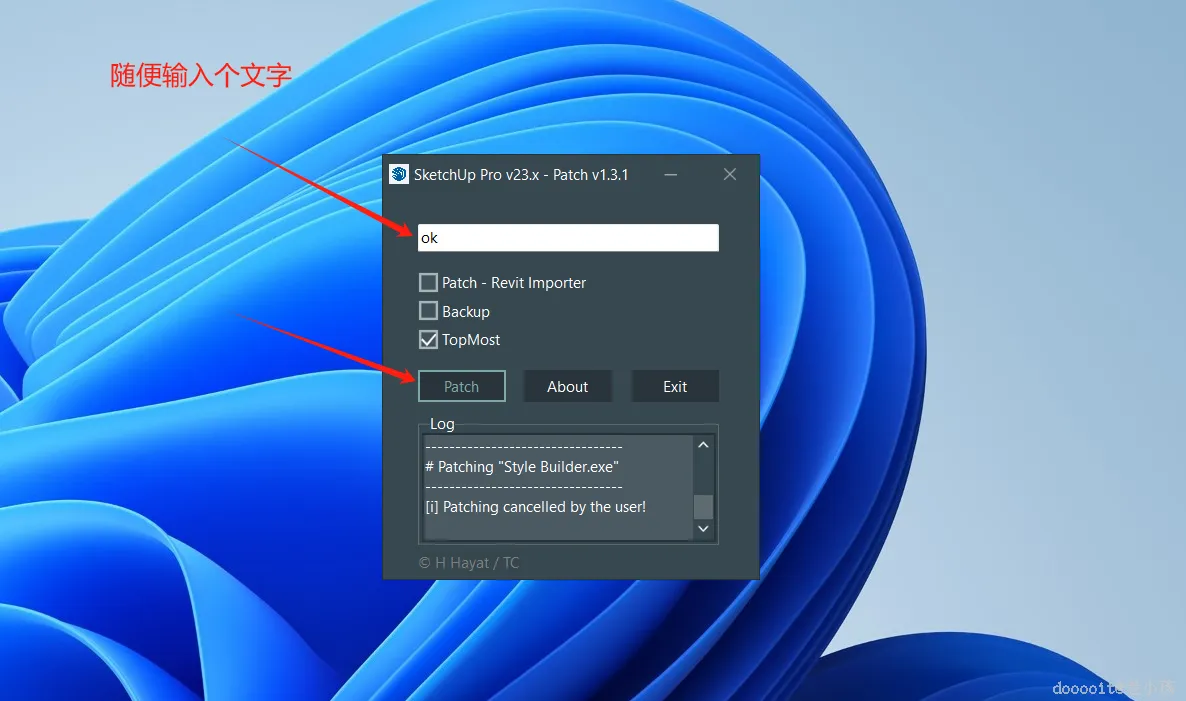
Task: Open the About button
Action: tap(567, 386)
